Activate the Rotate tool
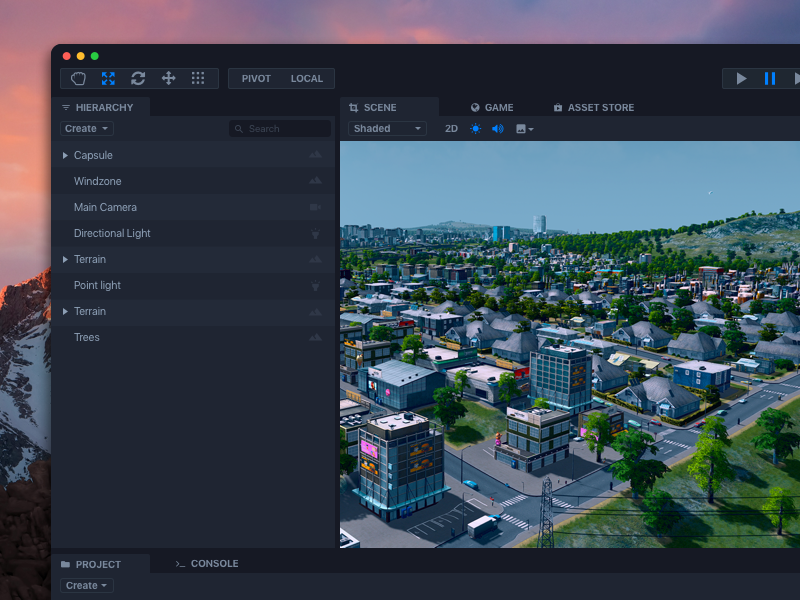The width and height of the screenshot is (800, 600). pos(138,79)
